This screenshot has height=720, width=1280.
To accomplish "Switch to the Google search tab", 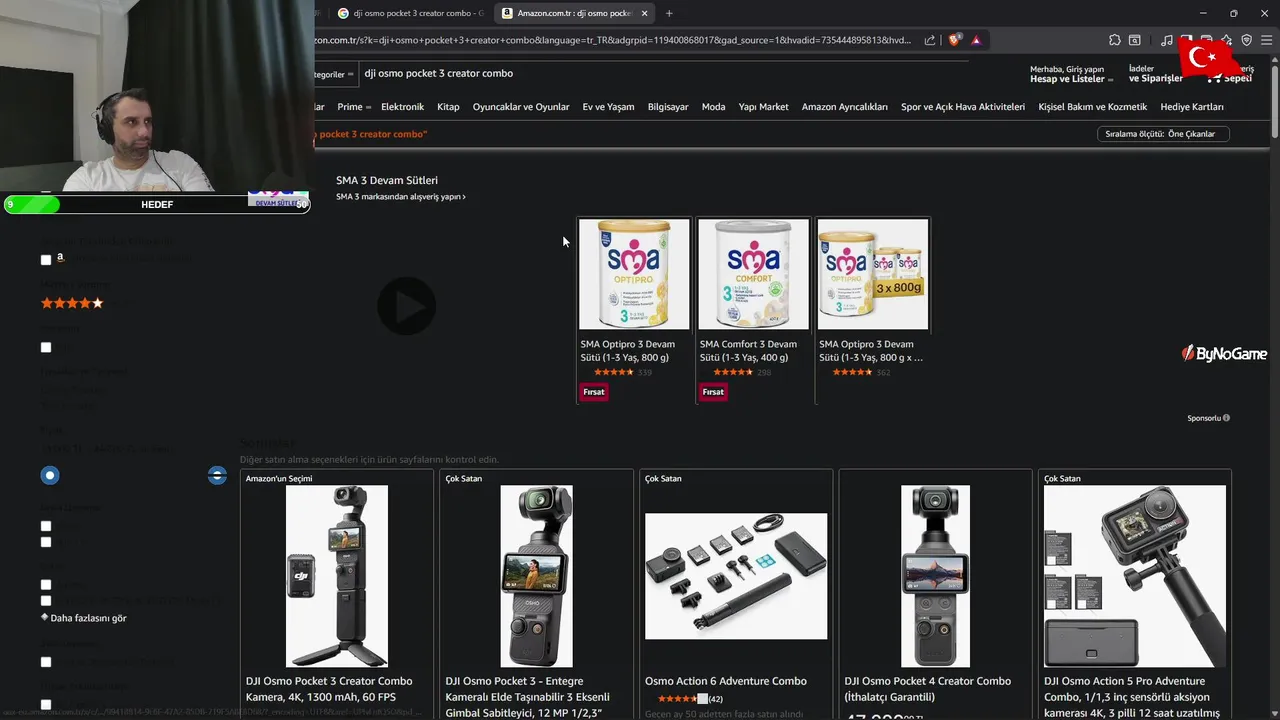I will 410,13.
